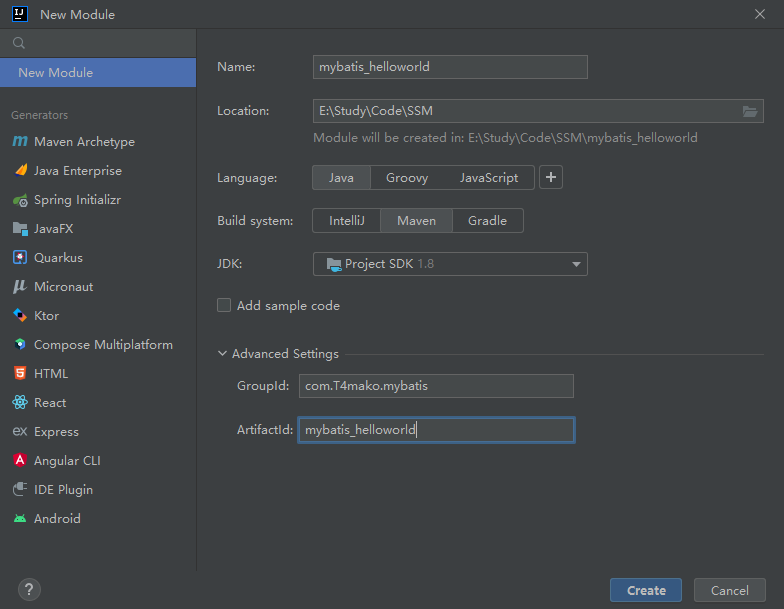This screenshot has height=609, width=784.
Task: Select JavaScript as the language
Action: tap(489, 178)
